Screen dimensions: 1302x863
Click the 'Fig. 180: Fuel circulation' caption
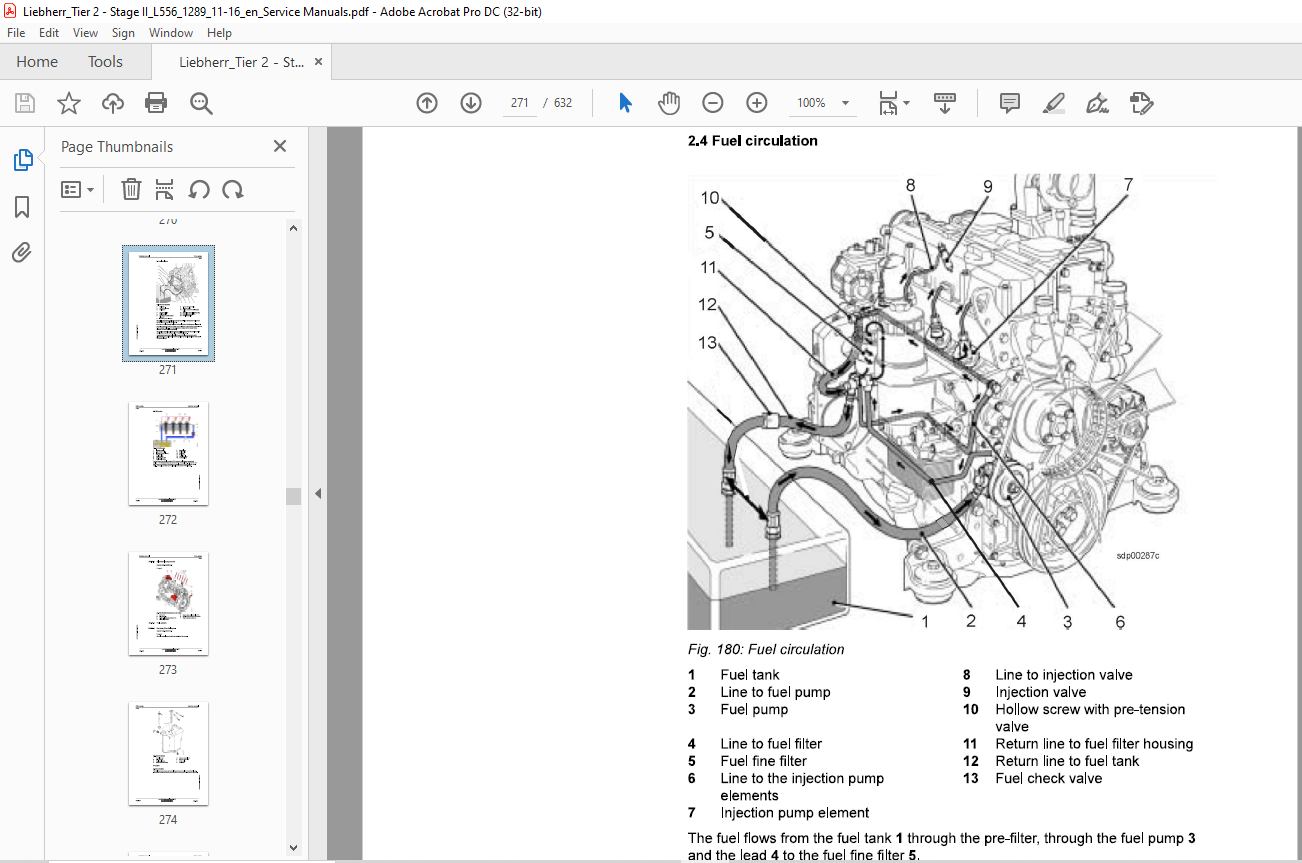tap(766, 649)
